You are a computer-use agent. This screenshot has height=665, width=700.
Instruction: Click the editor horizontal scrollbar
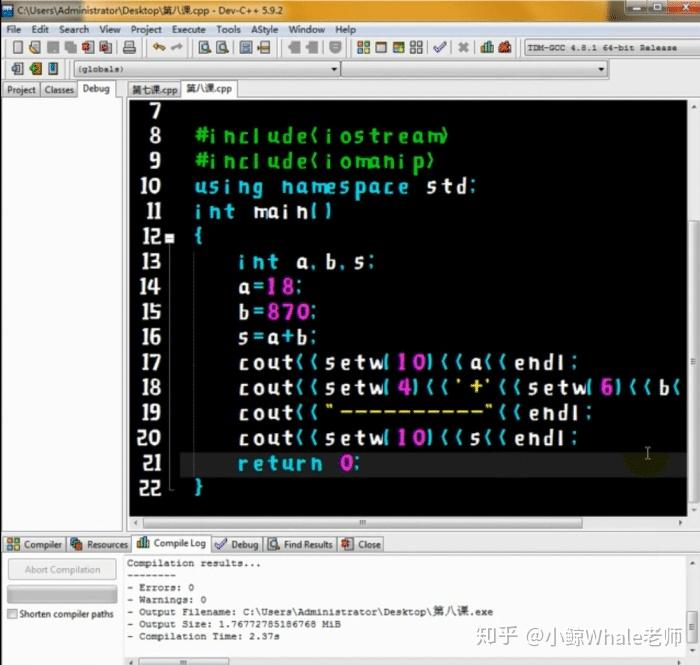tap(362, 522)
